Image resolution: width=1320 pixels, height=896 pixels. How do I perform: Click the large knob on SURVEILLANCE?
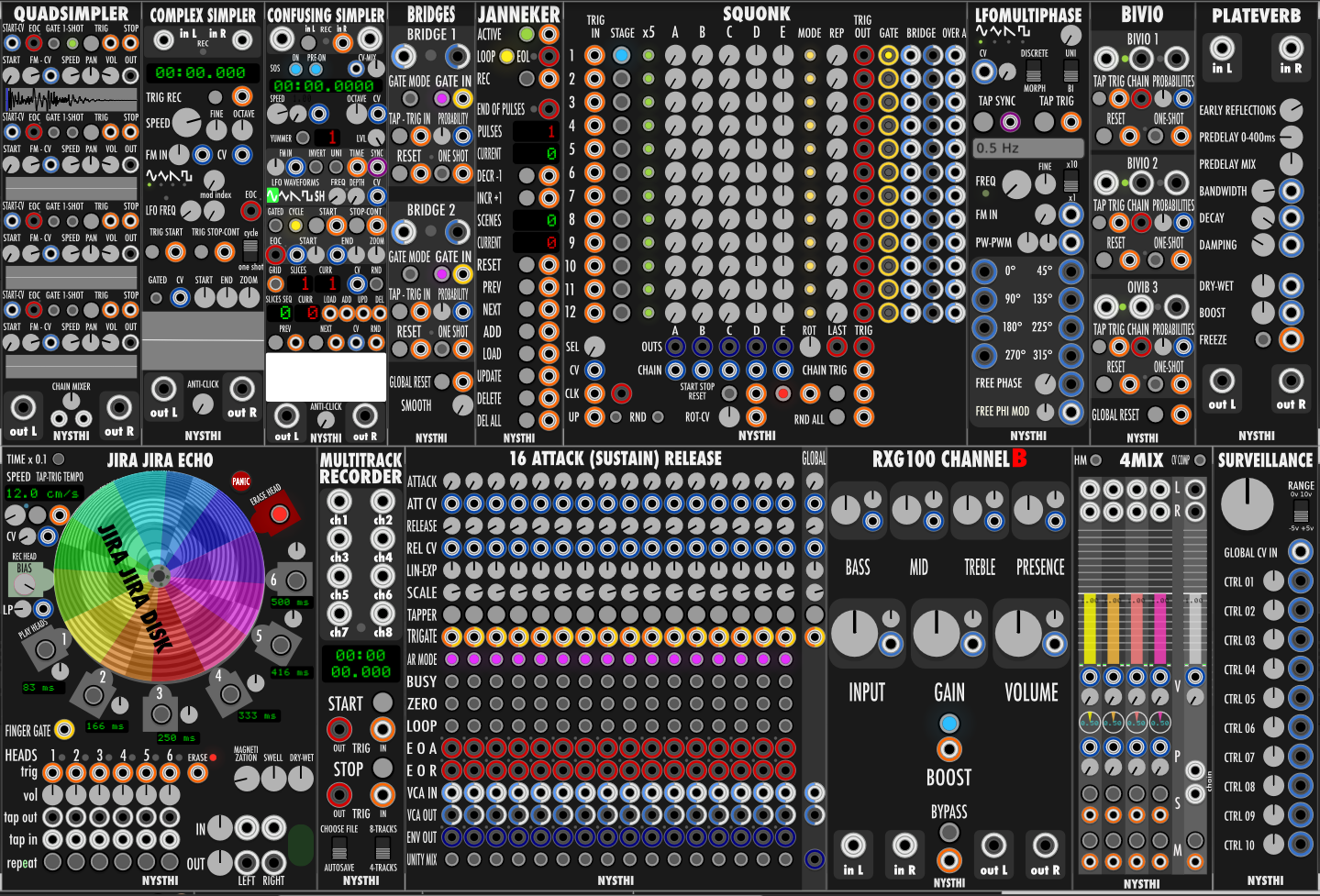pyautogui.click(x=1248, y=503)
